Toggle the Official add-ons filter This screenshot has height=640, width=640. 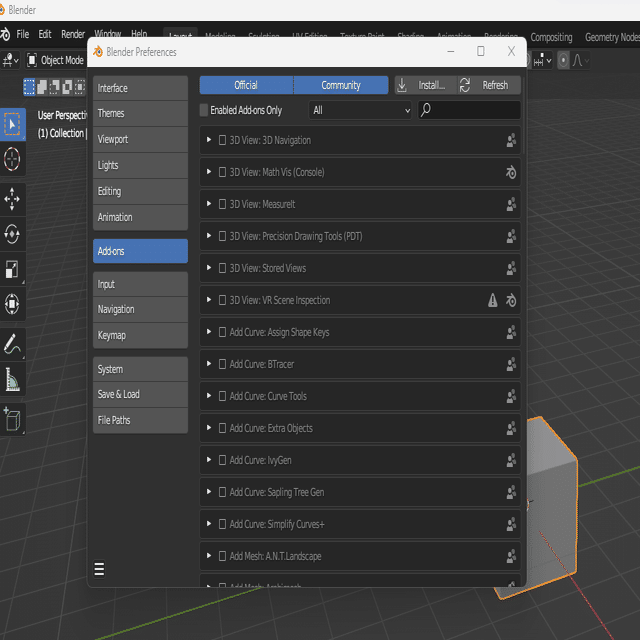(x=246, y=85)
